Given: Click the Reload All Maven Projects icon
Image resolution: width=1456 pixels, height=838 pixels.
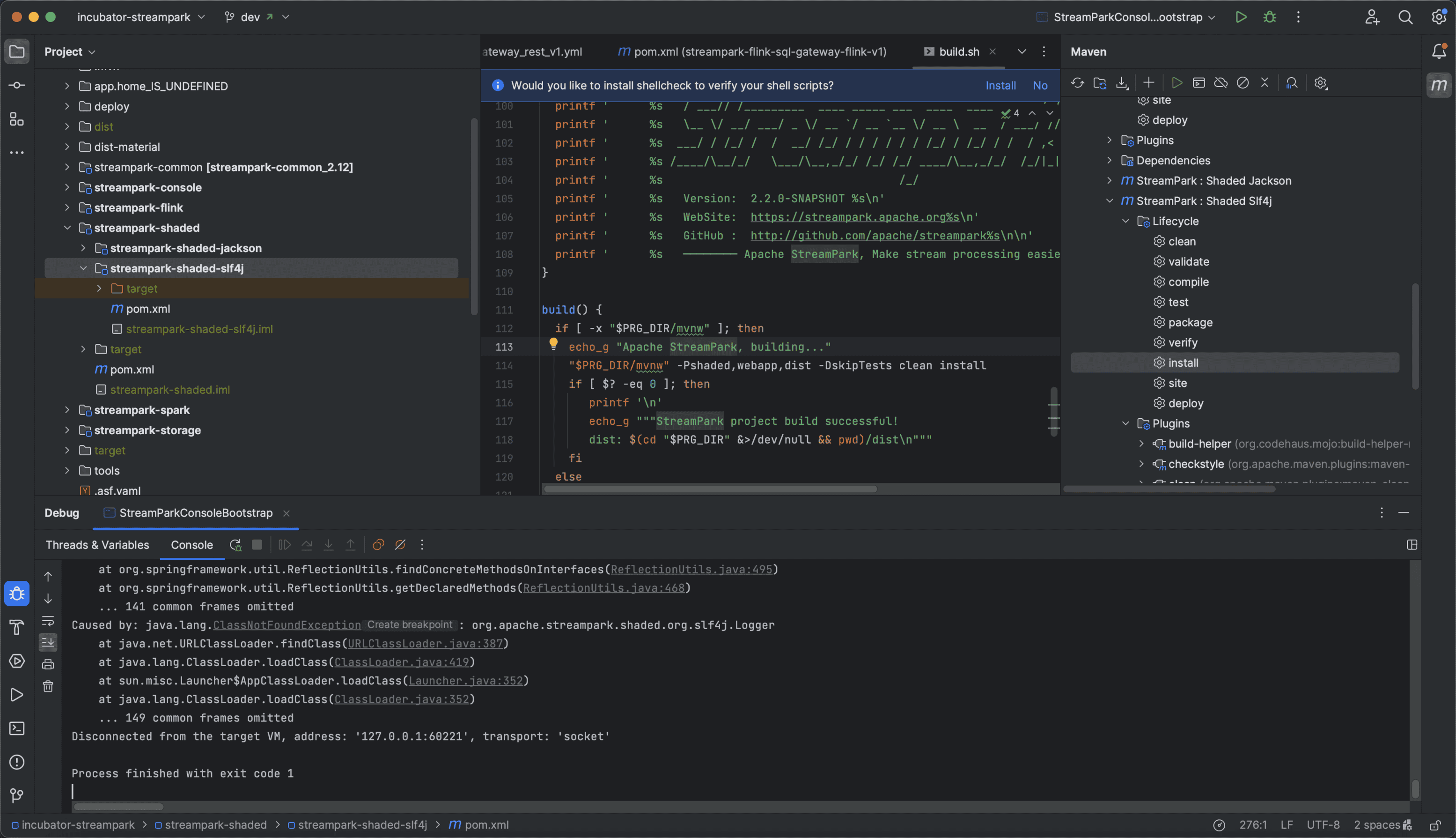Looking at the screenshot, I should coord(1077,83).
